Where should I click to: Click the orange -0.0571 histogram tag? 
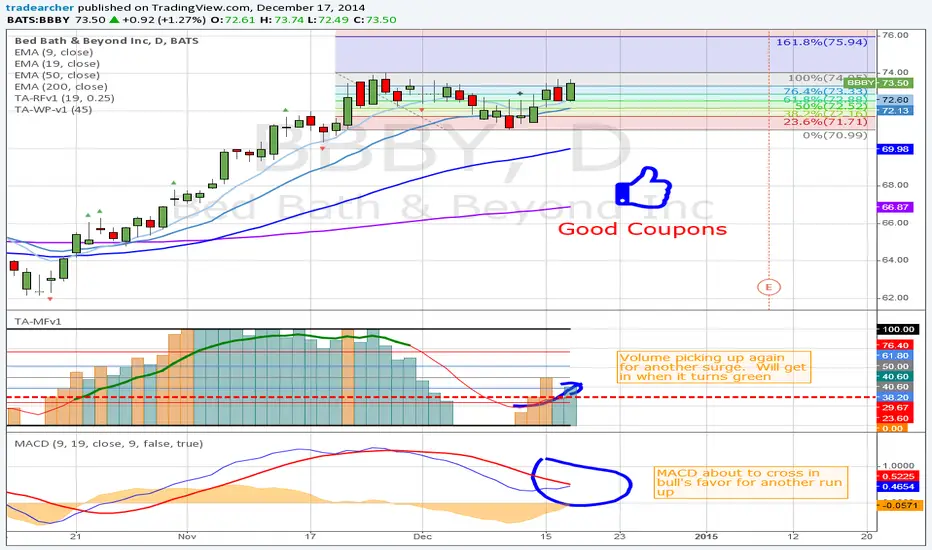pos(900,505)
